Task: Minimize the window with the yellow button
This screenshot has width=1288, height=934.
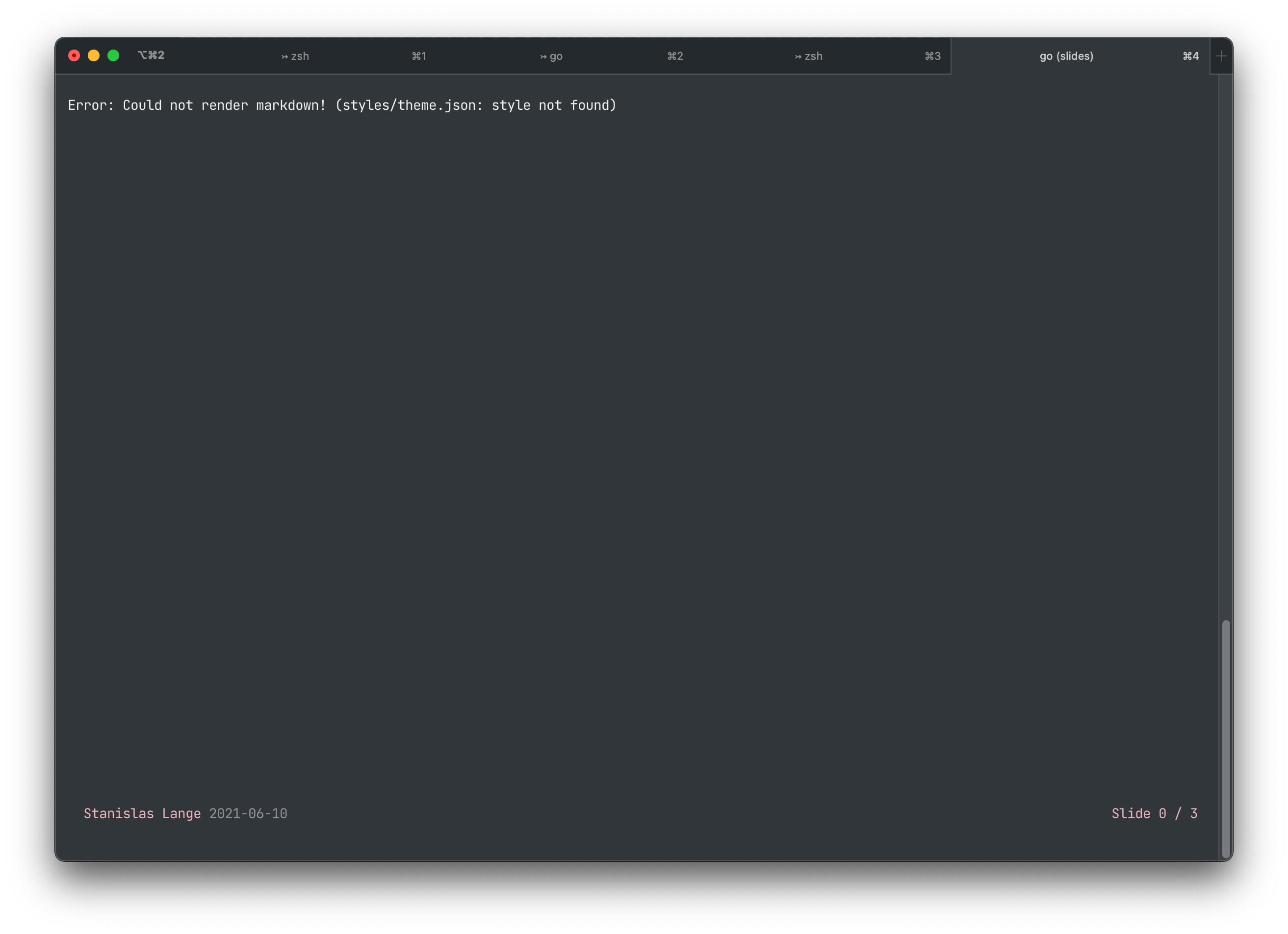Action: click(x=94, y=55)
